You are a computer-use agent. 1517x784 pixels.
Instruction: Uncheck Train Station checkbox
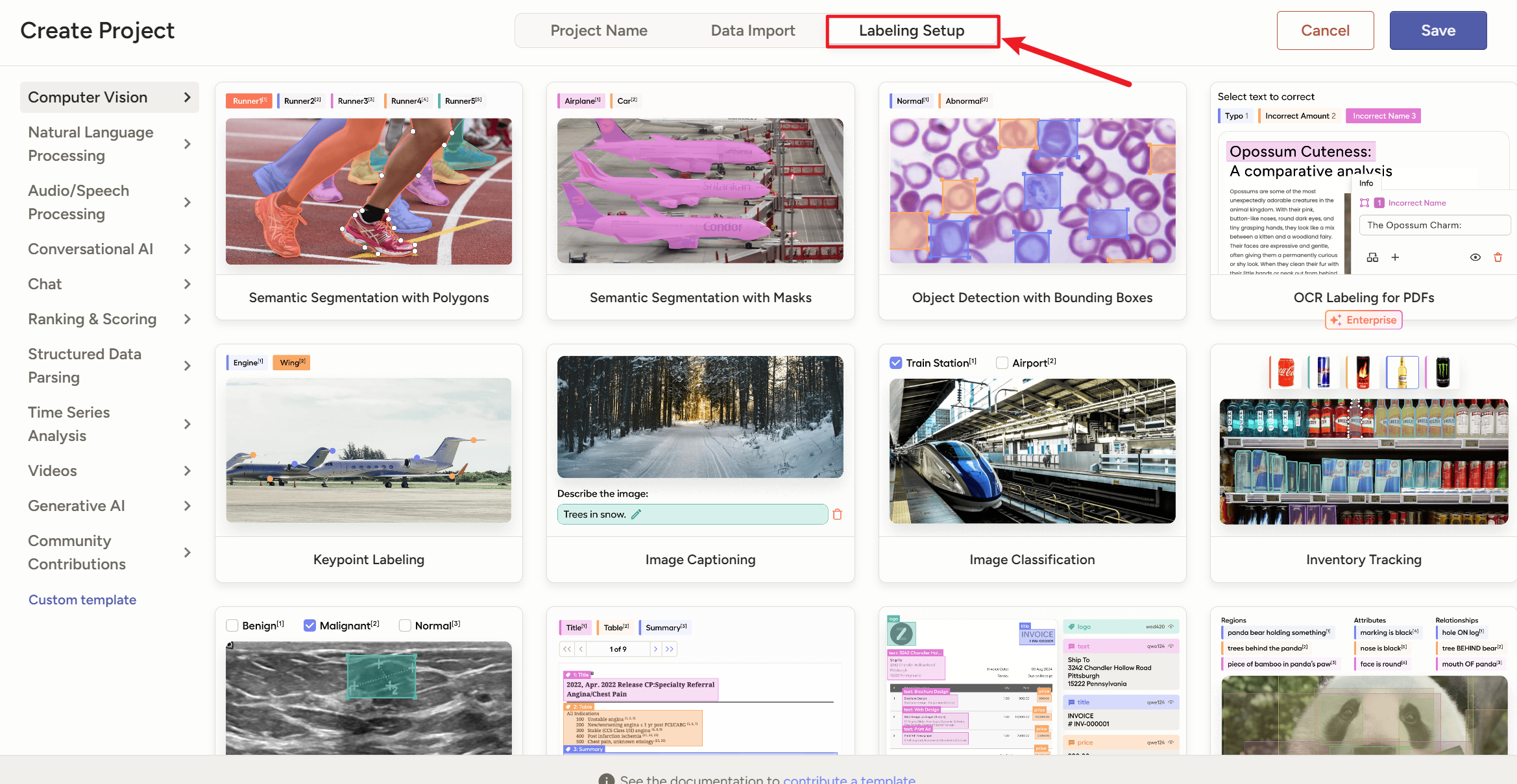click(896, 363)
